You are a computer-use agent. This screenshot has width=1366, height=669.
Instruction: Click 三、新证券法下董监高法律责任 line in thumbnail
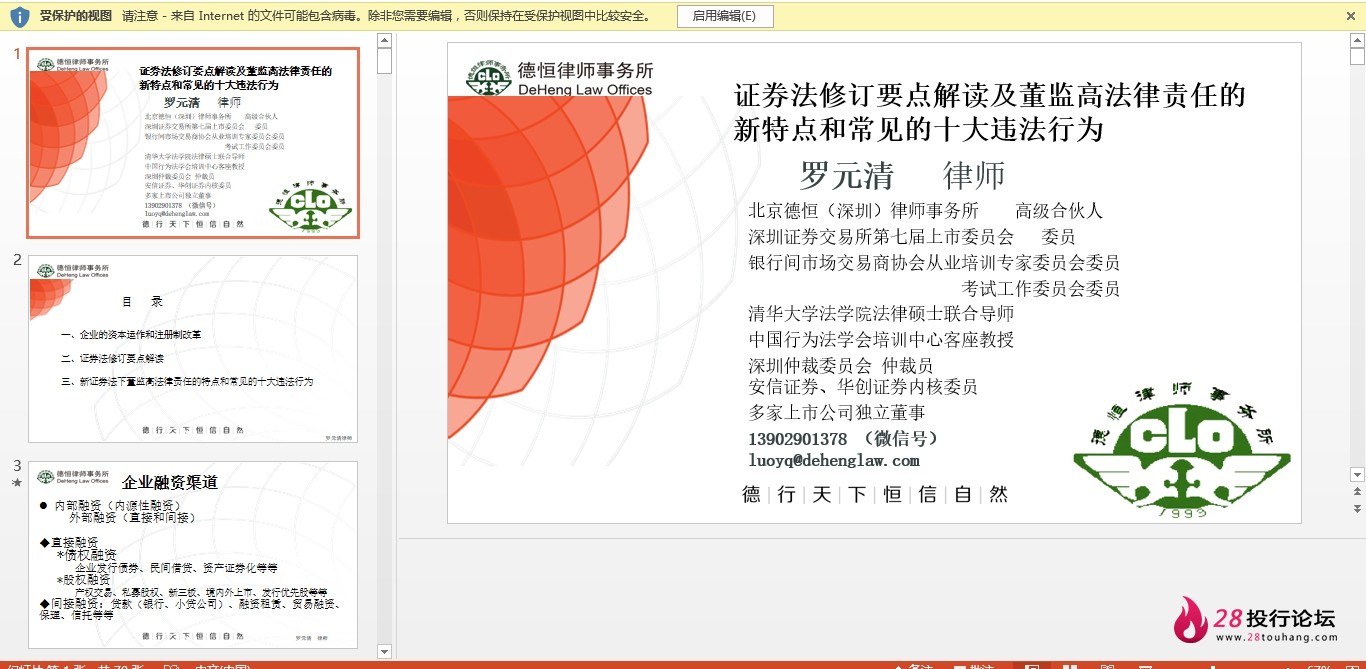pos(187,381)
